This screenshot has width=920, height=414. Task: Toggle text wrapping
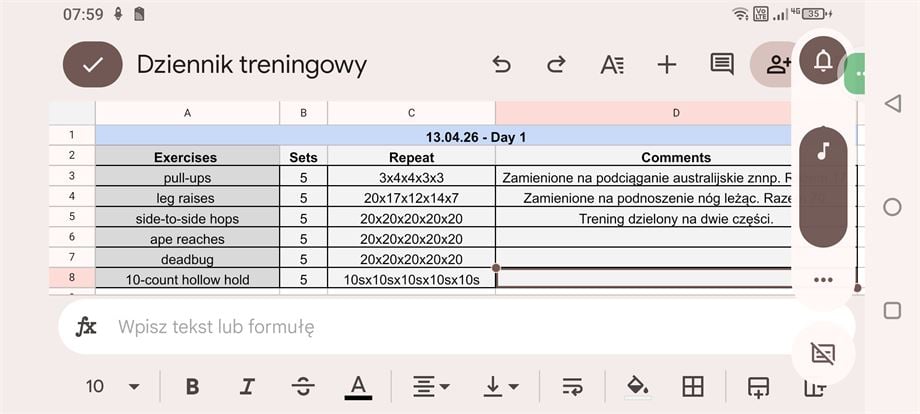tap(572, 387)
